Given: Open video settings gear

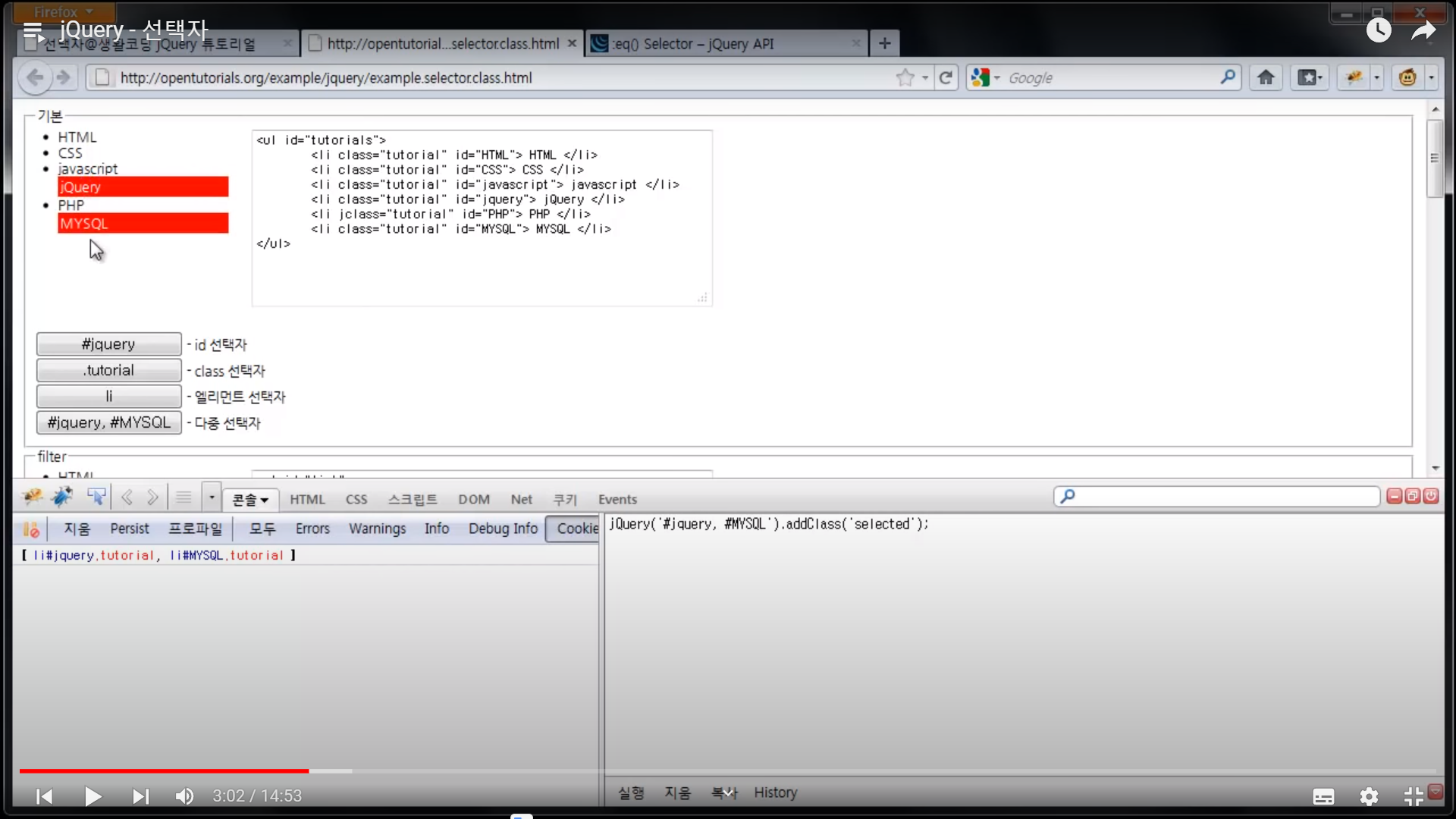Looking at the screenshot, I should pyautogui.click(x=1369, y=796).
